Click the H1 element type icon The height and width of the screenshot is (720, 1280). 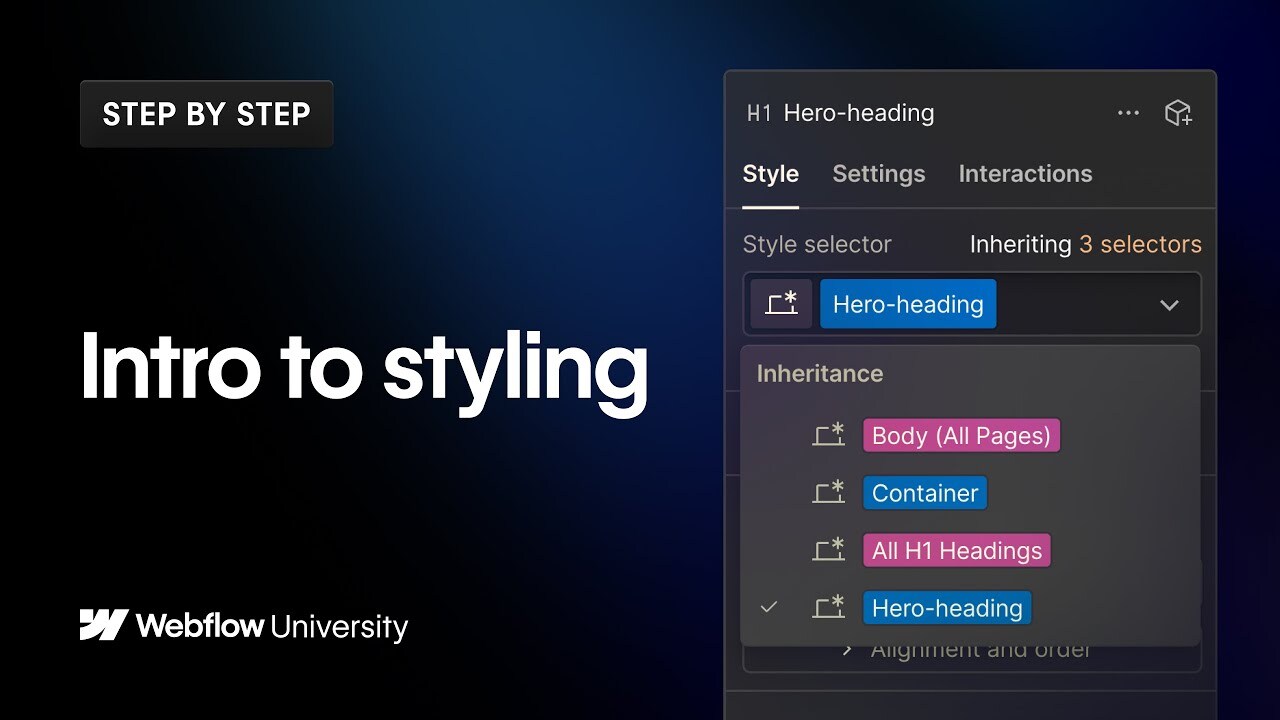(x=758, y=113)
